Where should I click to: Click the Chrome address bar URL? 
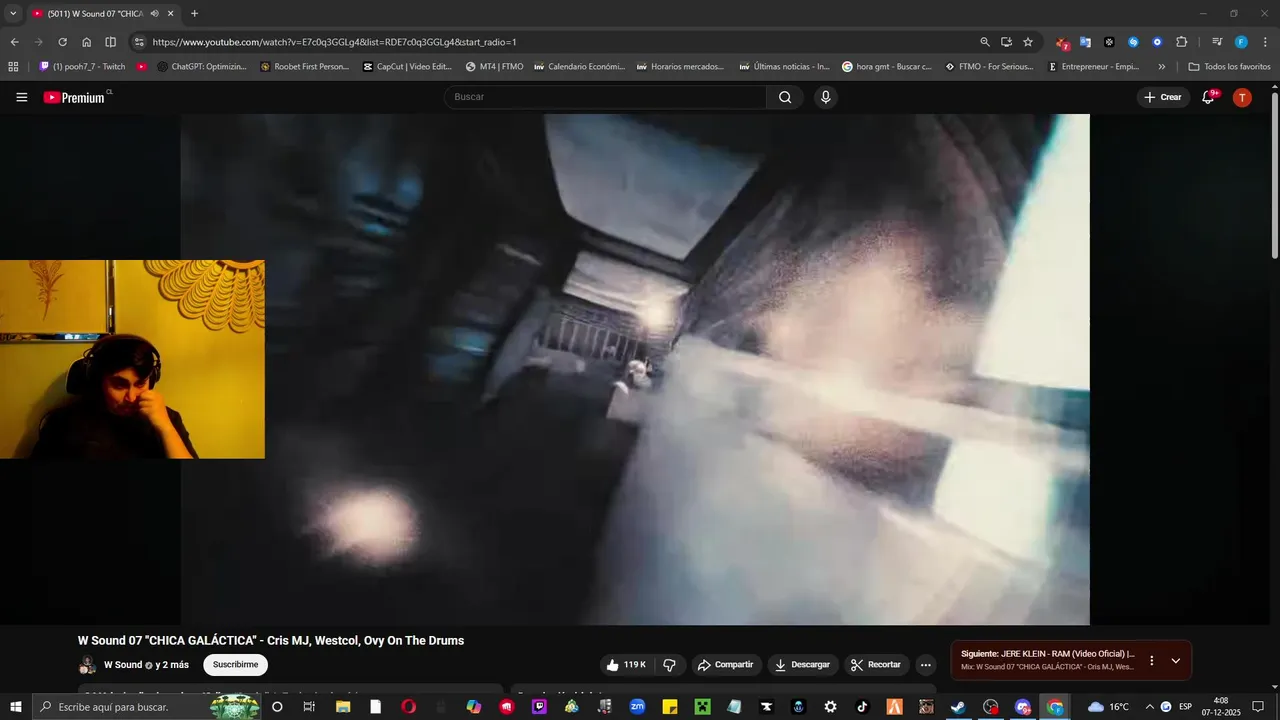(334, 42)
